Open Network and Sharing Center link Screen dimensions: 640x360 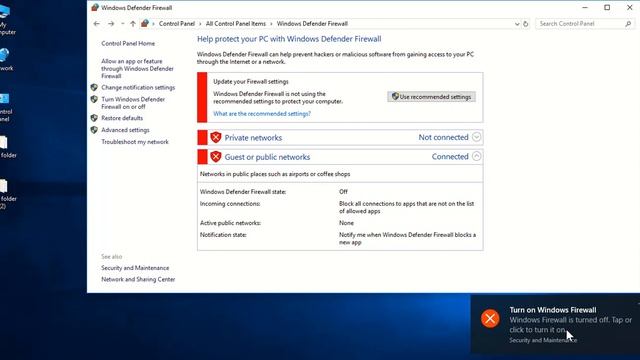pyautogui.click(x=138, y=279)
